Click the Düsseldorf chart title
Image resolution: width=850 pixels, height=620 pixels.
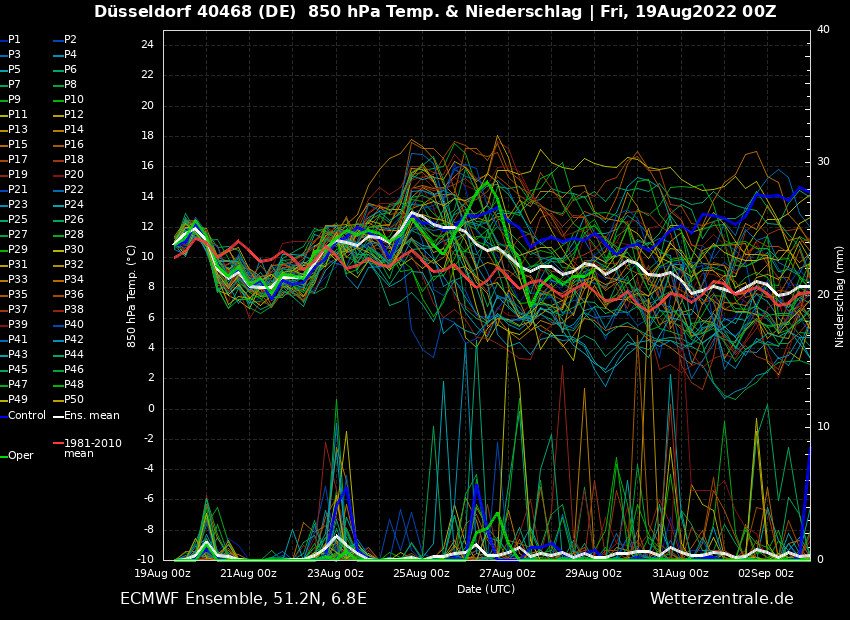(x=435, y=12)
